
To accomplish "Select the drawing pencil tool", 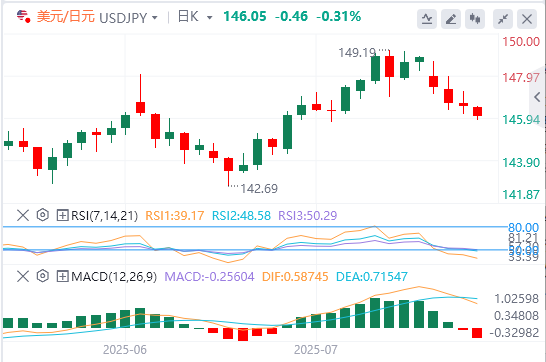I will pyautogui.click(x=451, y=18).
